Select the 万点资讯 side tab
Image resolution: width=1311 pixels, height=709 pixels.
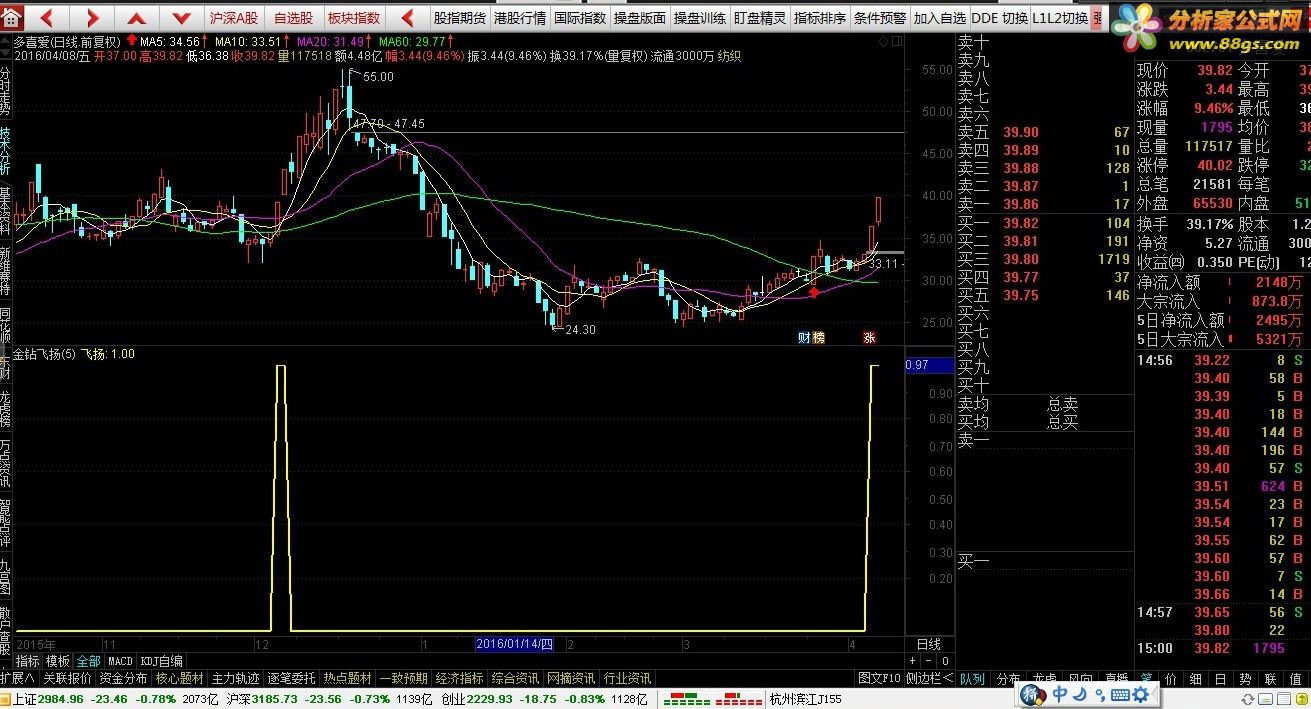pos(5,465)
